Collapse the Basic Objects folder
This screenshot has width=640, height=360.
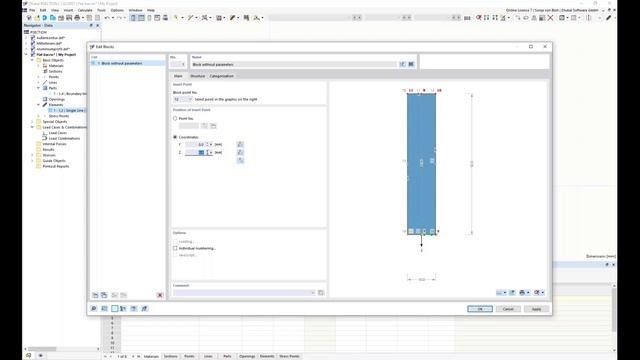(32, 60)
